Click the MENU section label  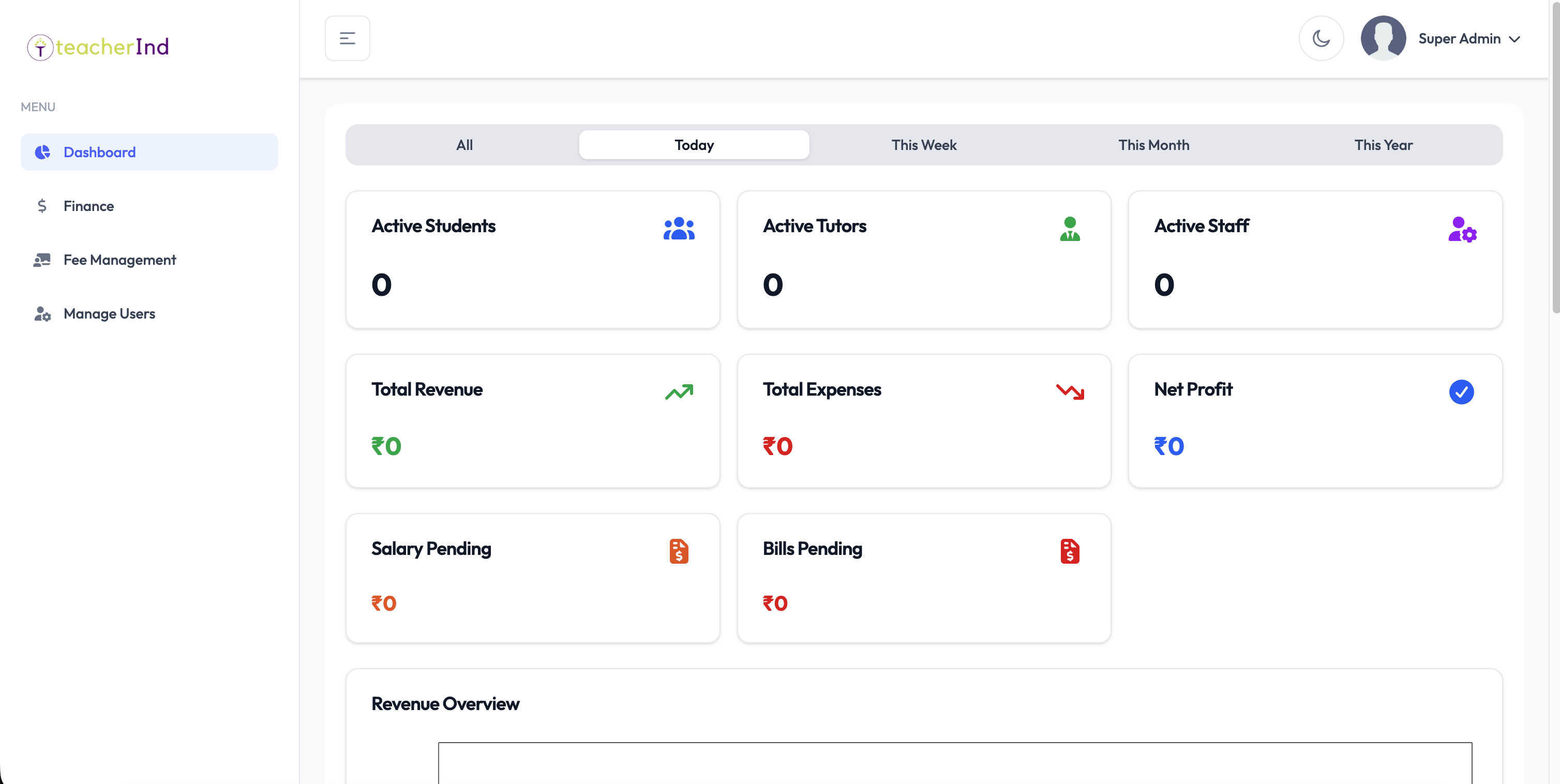38,107
